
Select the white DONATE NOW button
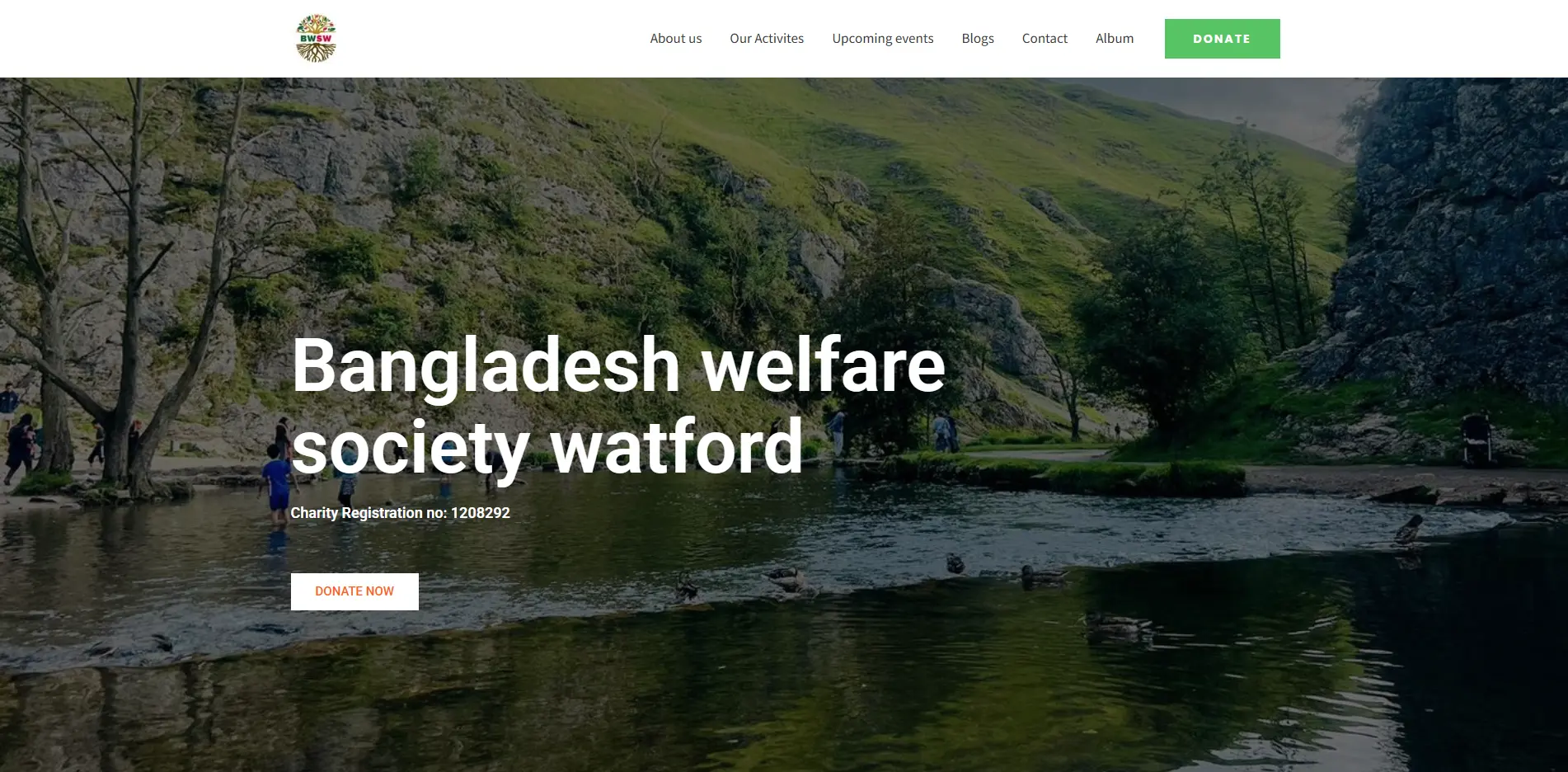coord(354,591)
